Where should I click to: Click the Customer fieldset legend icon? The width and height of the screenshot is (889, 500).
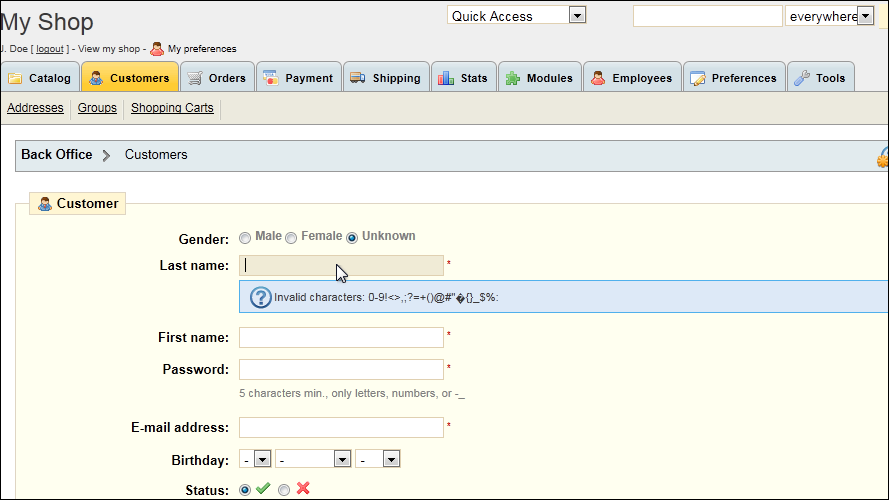click(x=45, y=204)
